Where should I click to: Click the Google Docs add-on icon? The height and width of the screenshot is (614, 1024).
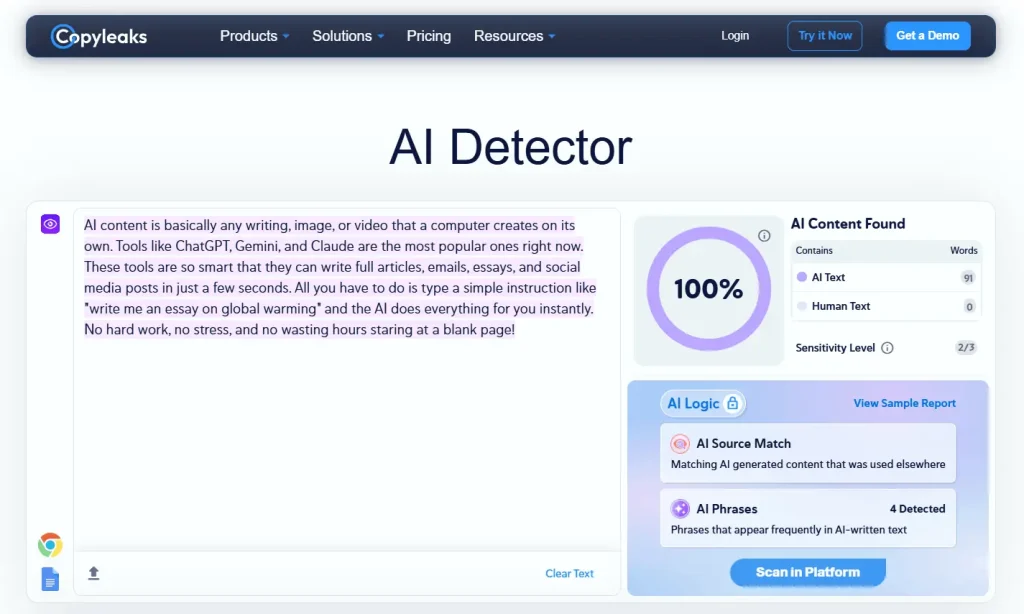pyautogui.click(x=50, y=579)
